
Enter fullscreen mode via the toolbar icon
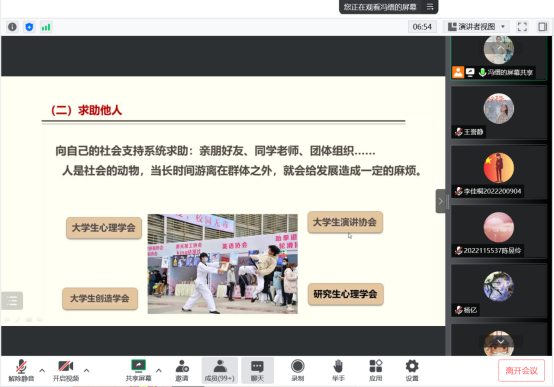[x=522, y=27]
